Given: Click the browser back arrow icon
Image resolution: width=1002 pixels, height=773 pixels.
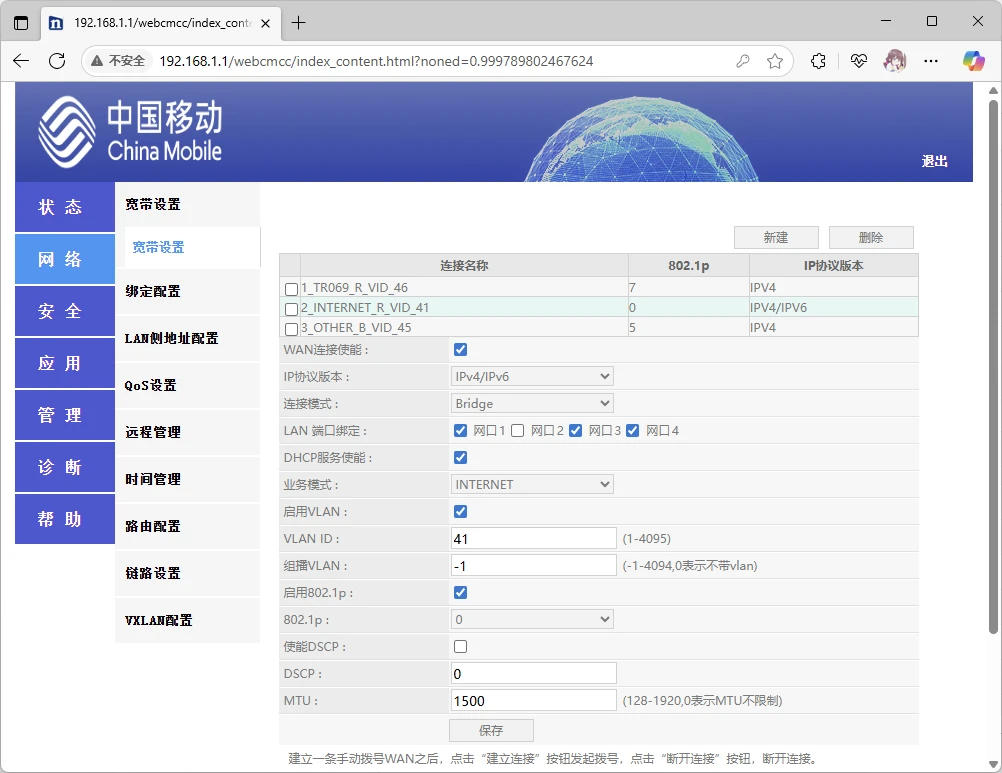Looking at the screenshot, I should 21,61.
